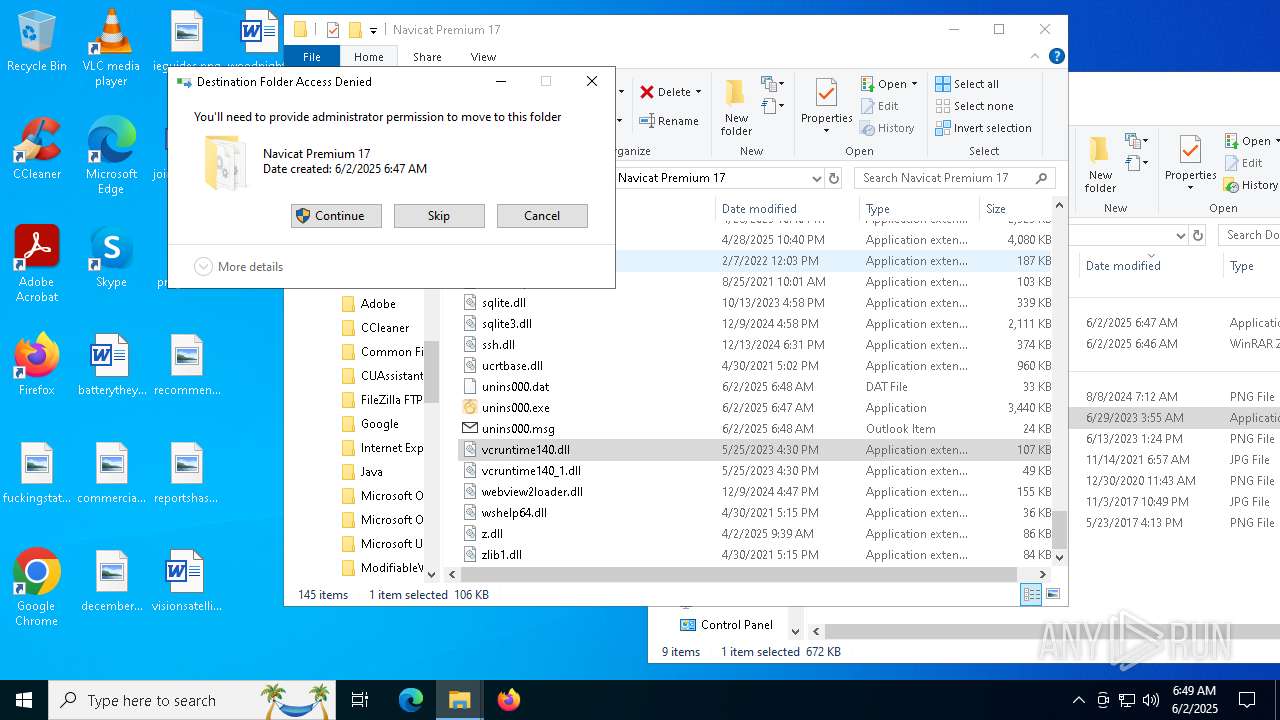The width and height of the screenshot is (1280, 720).
Task: Open Task View on the taskbar
Action: [360, 700]
